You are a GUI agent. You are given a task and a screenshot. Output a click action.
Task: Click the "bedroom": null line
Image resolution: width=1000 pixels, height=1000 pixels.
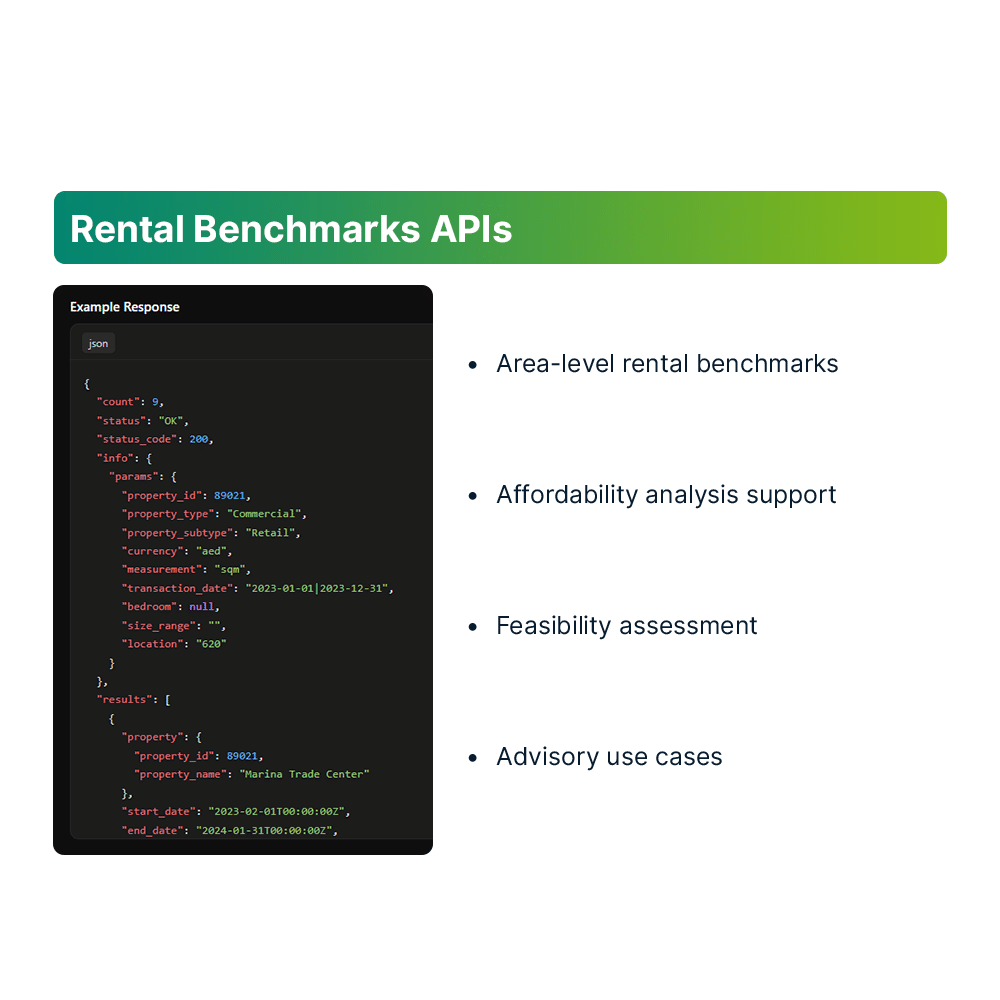[x=170, y=607]
